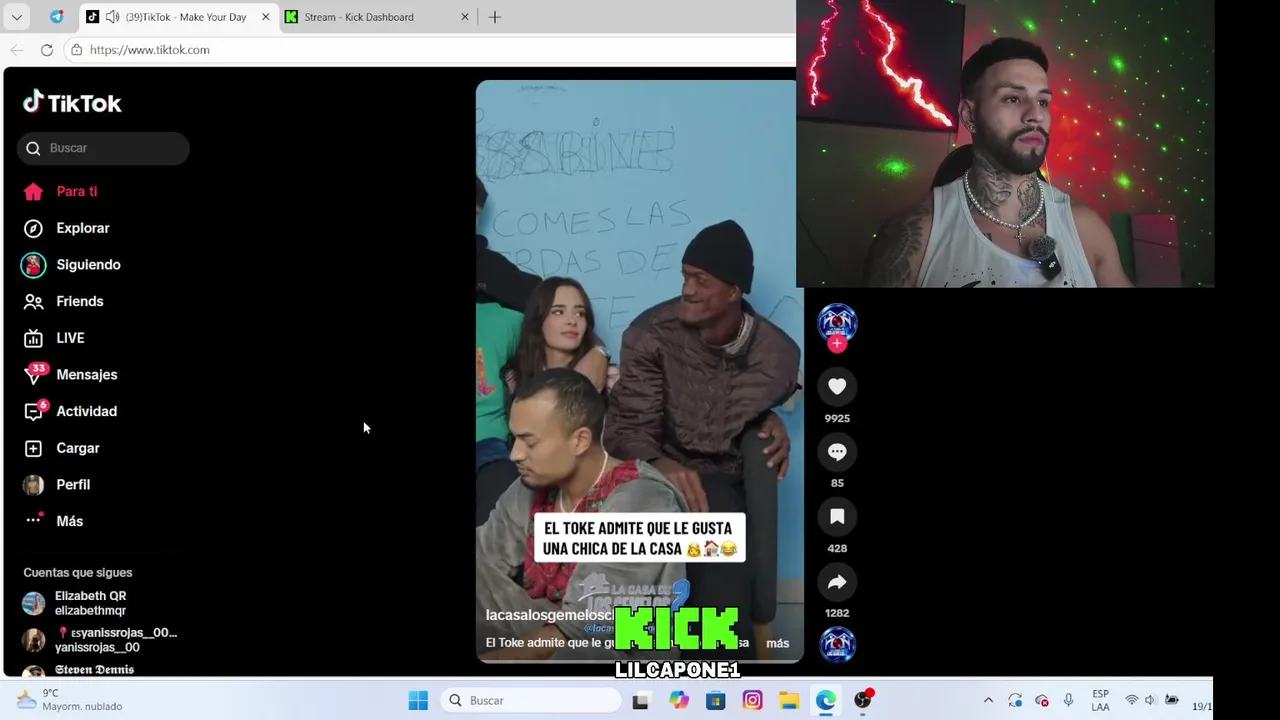Expand video description with más
1280x720 pixels.
(777, 643)
